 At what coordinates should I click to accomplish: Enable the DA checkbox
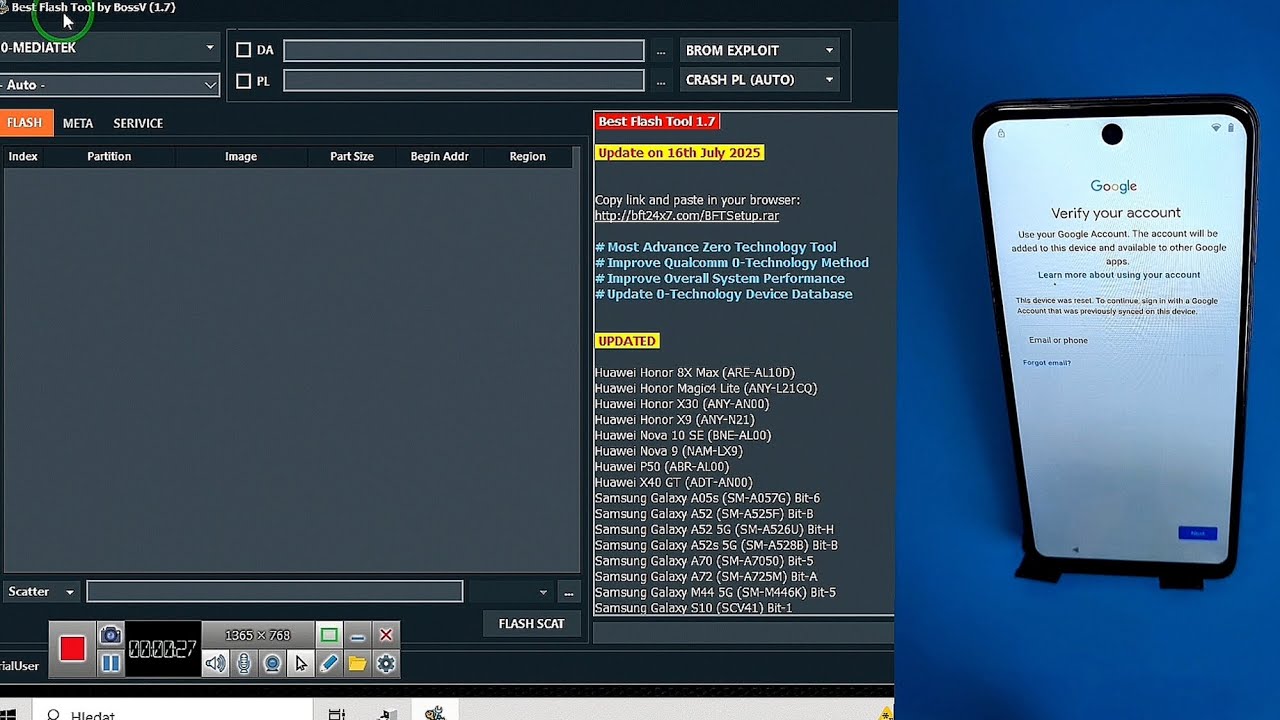click(243, 50)
